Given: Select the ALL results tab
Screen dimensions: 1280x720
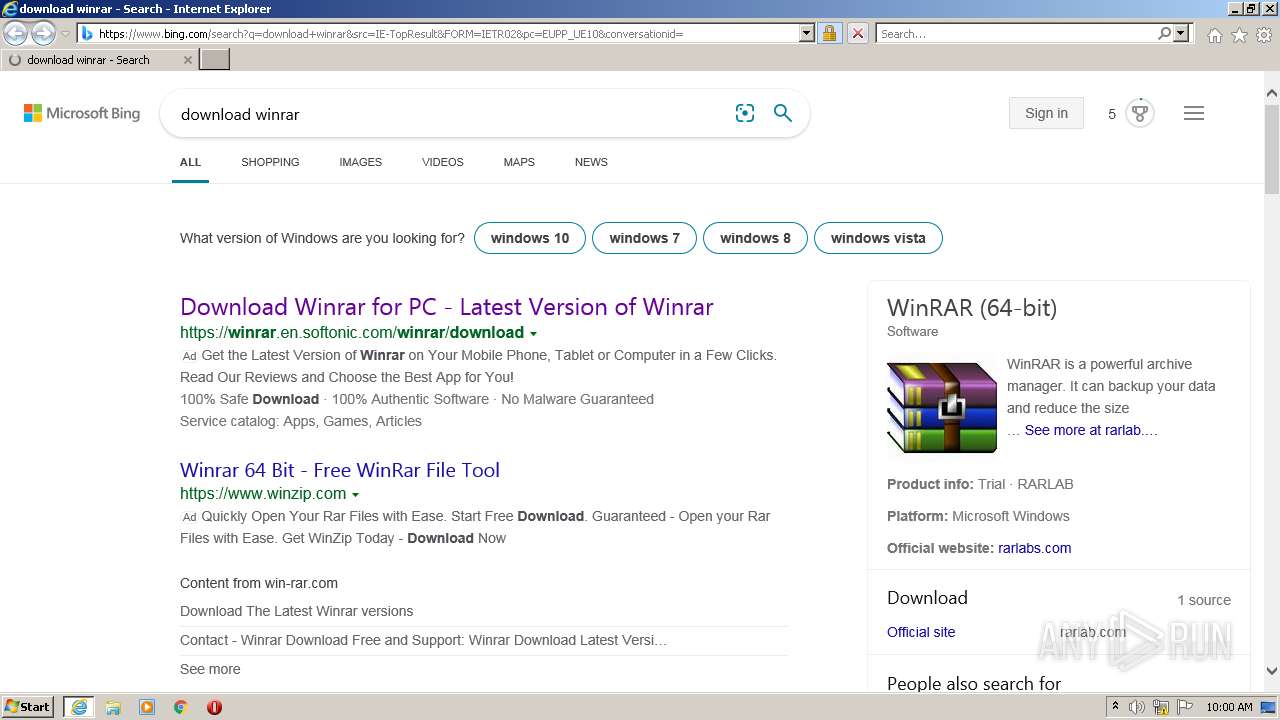Looking at the screenshot, I should [x=190, y=162].
